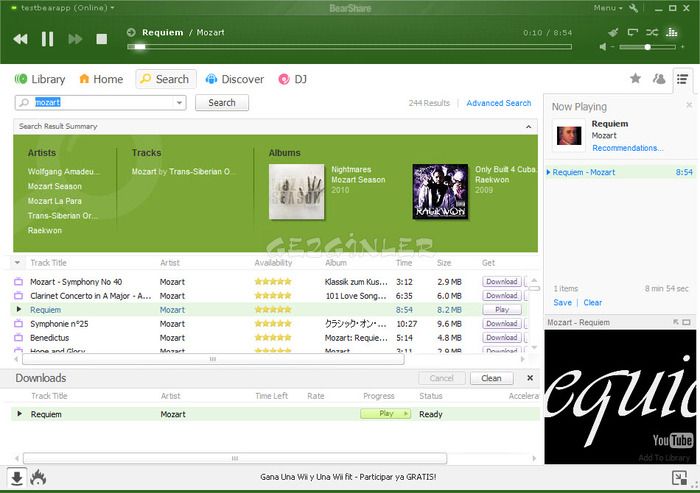
Task: Open the friends contacts icon
Action: 659,79
